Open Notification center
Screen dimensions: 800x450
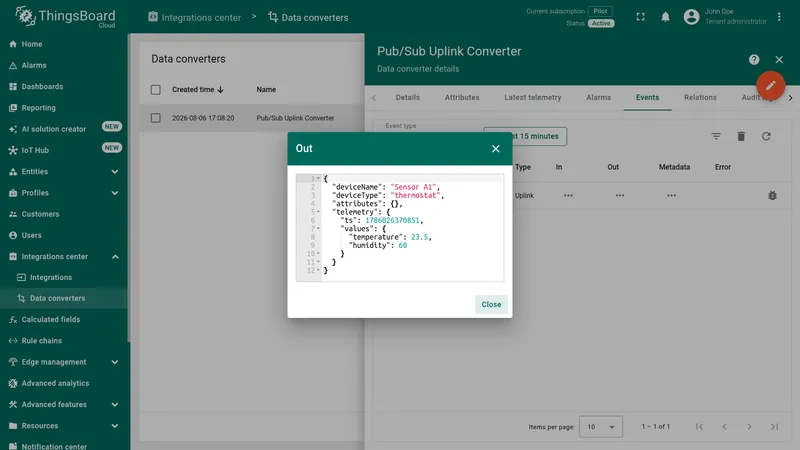(x=54, y=446)
